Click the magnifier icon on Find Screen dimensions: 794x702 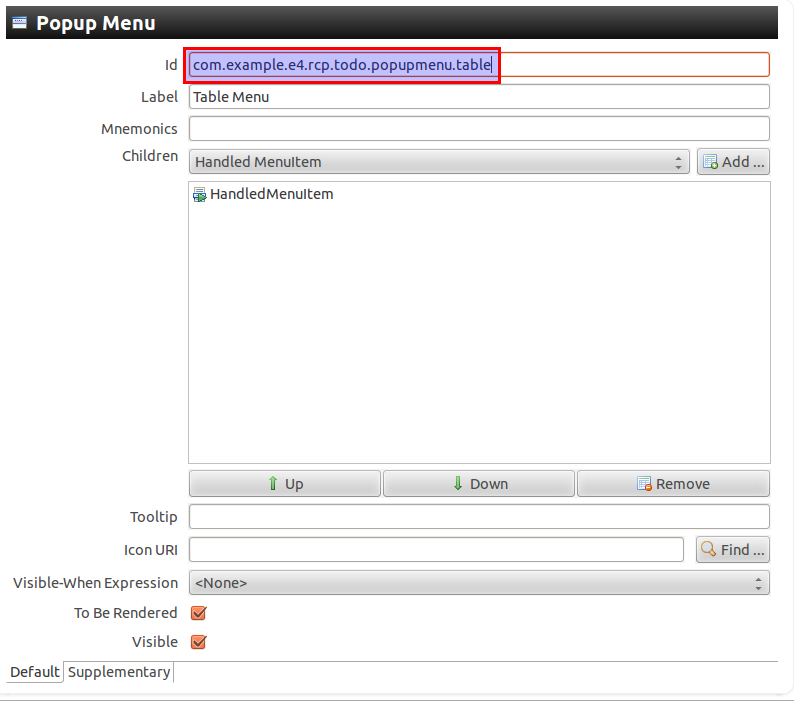click(x=709, y=549)
